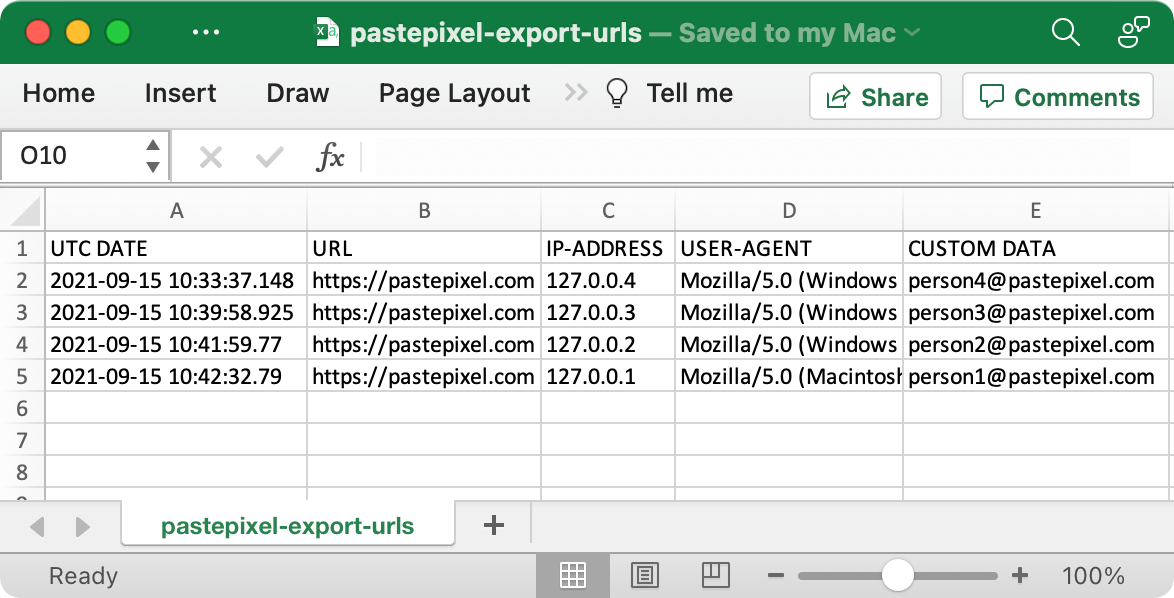Screen dimensions: 1174x598
Task: Click the Tell me search field
Action: 690,94
